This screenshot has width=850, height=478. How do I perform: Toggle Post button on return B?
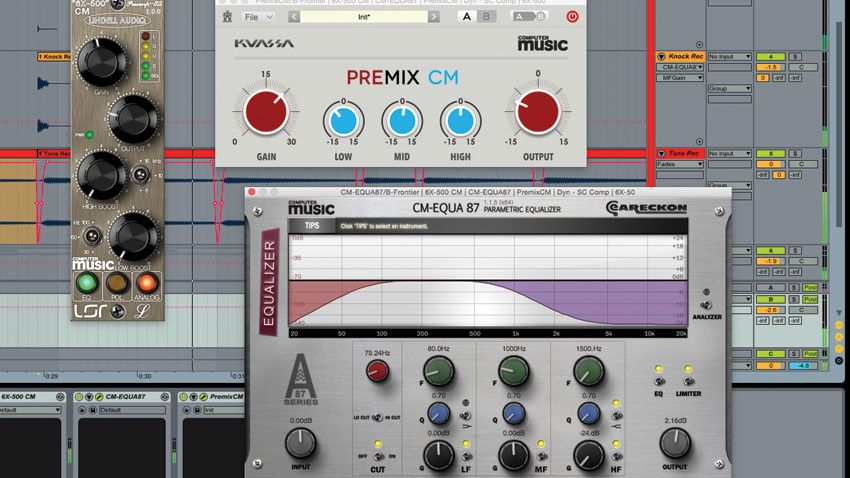810,299
